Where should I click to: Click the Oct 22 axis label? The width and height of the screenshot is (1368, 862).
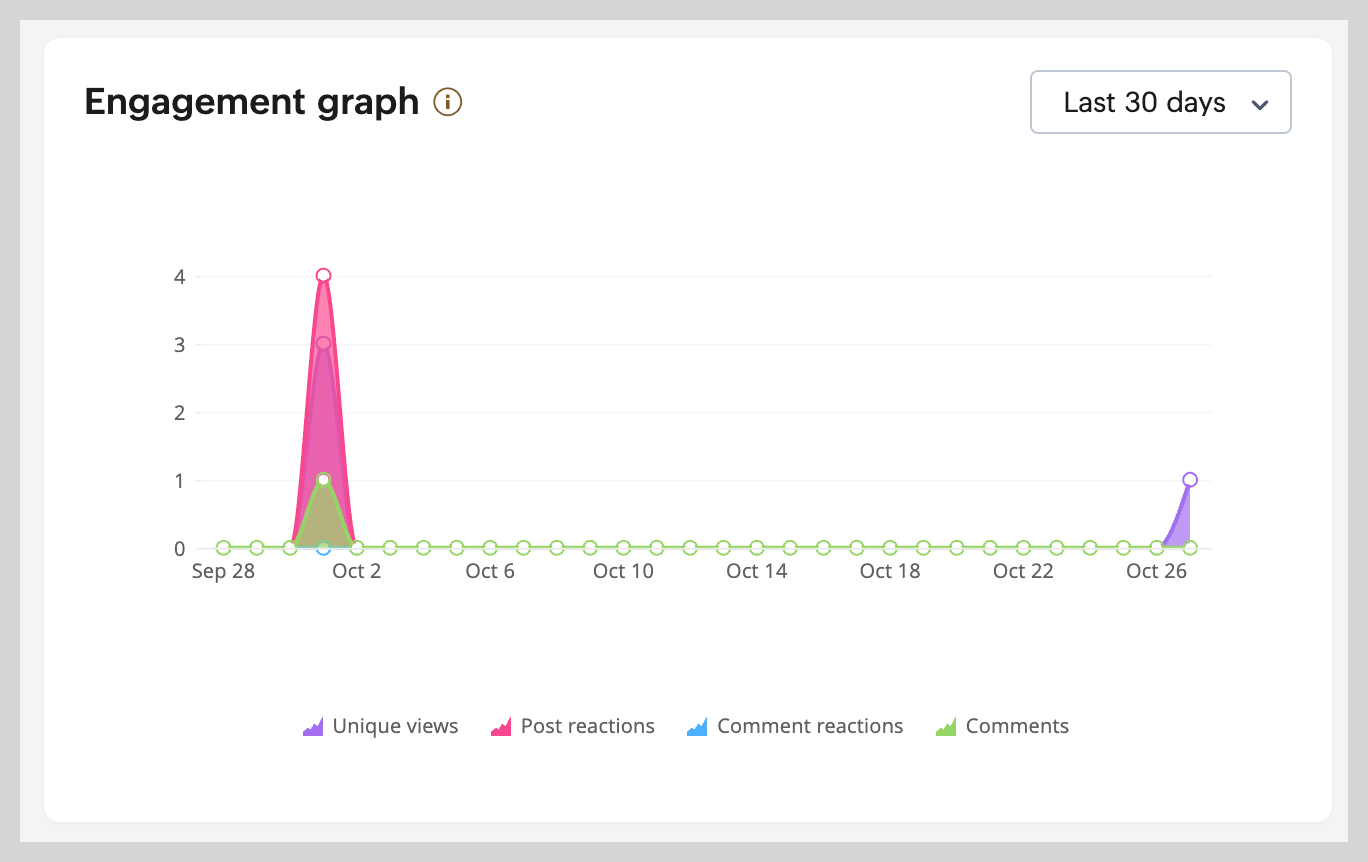coord(1023,572)
